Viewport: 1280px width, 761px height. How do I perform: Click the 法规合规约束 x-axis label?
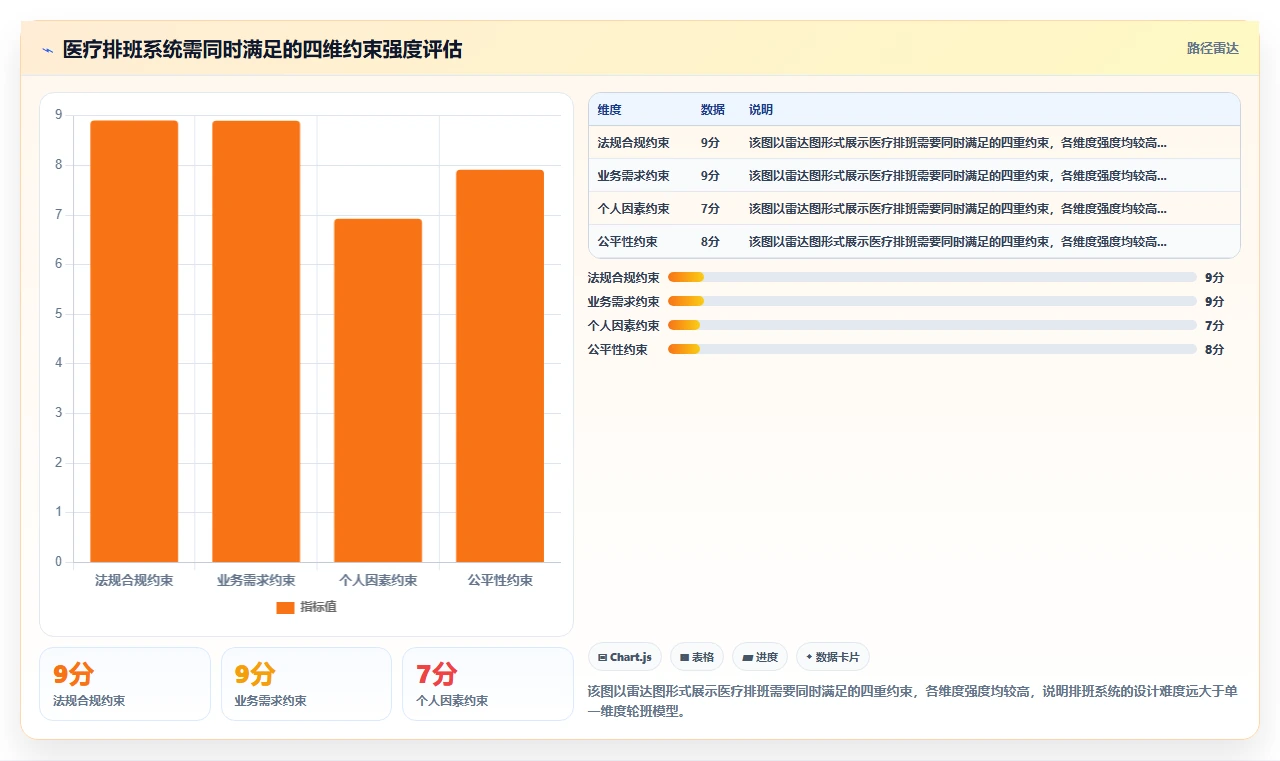coord(134,580)
